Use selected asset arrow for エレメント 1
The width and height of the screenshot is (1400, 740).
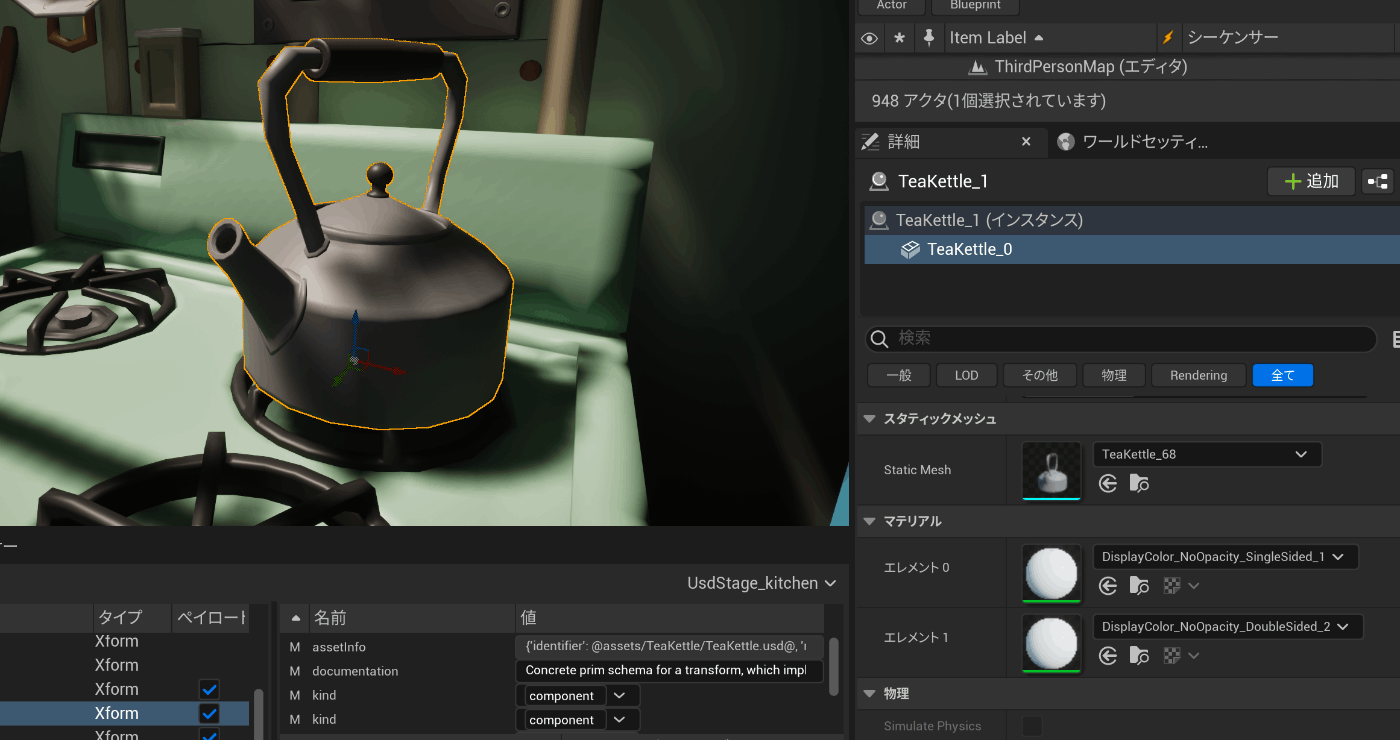1107,656
